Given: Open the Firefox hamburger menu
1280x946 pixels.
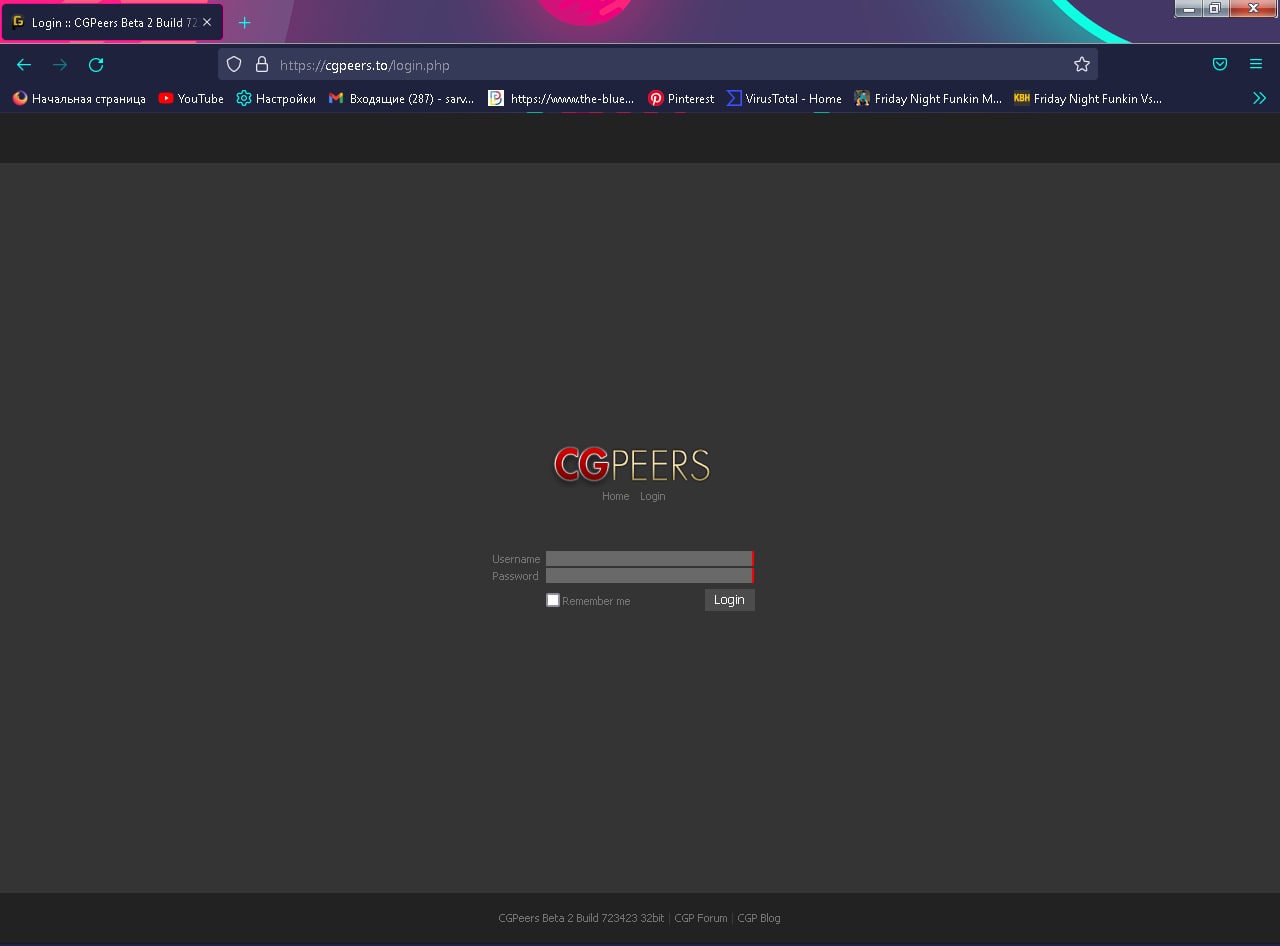Looking at the screenshot, I should pyautogui.click(x=1256, y=65).
